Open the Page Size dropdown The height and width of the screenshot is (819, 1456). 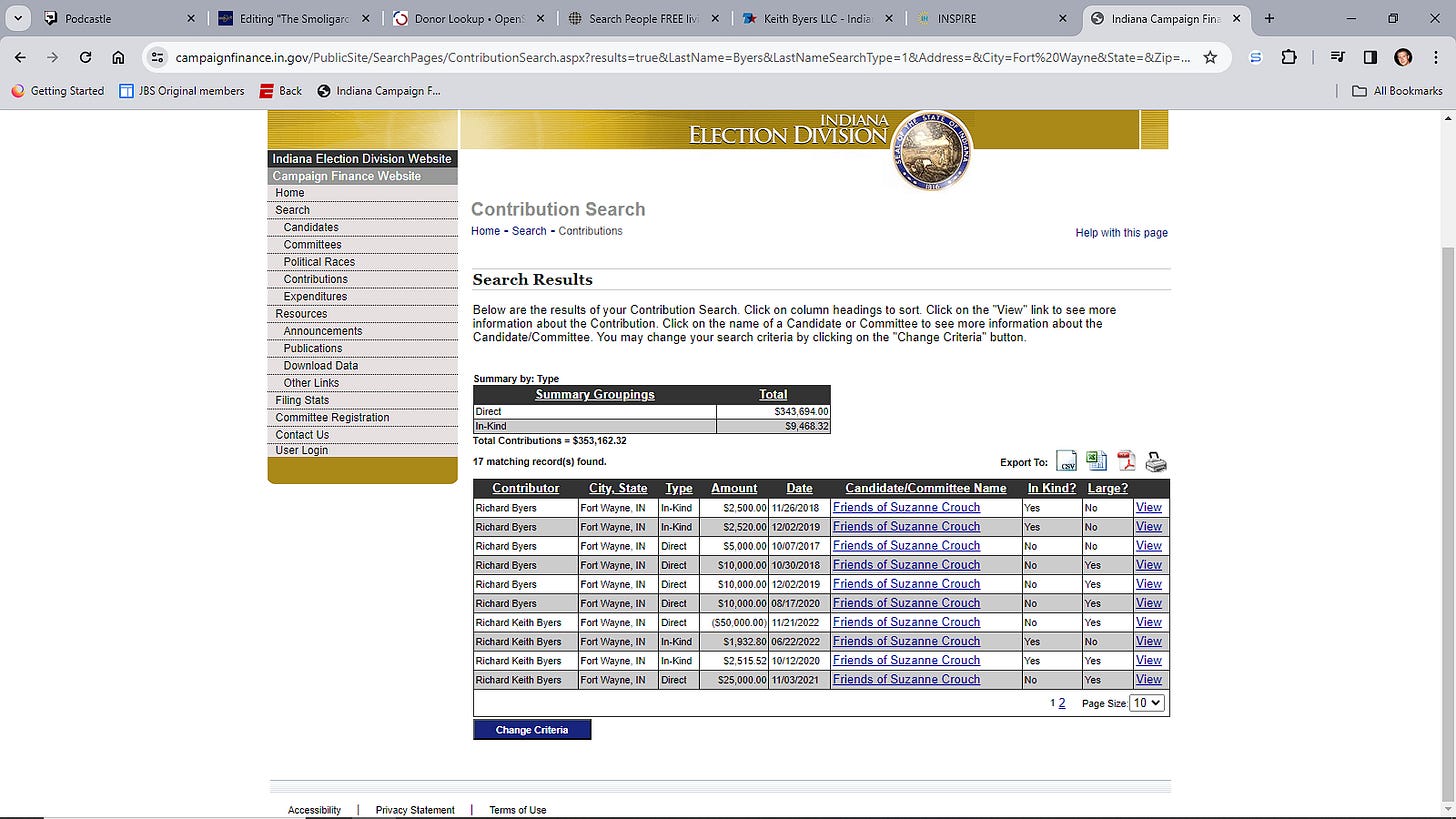1147,703
